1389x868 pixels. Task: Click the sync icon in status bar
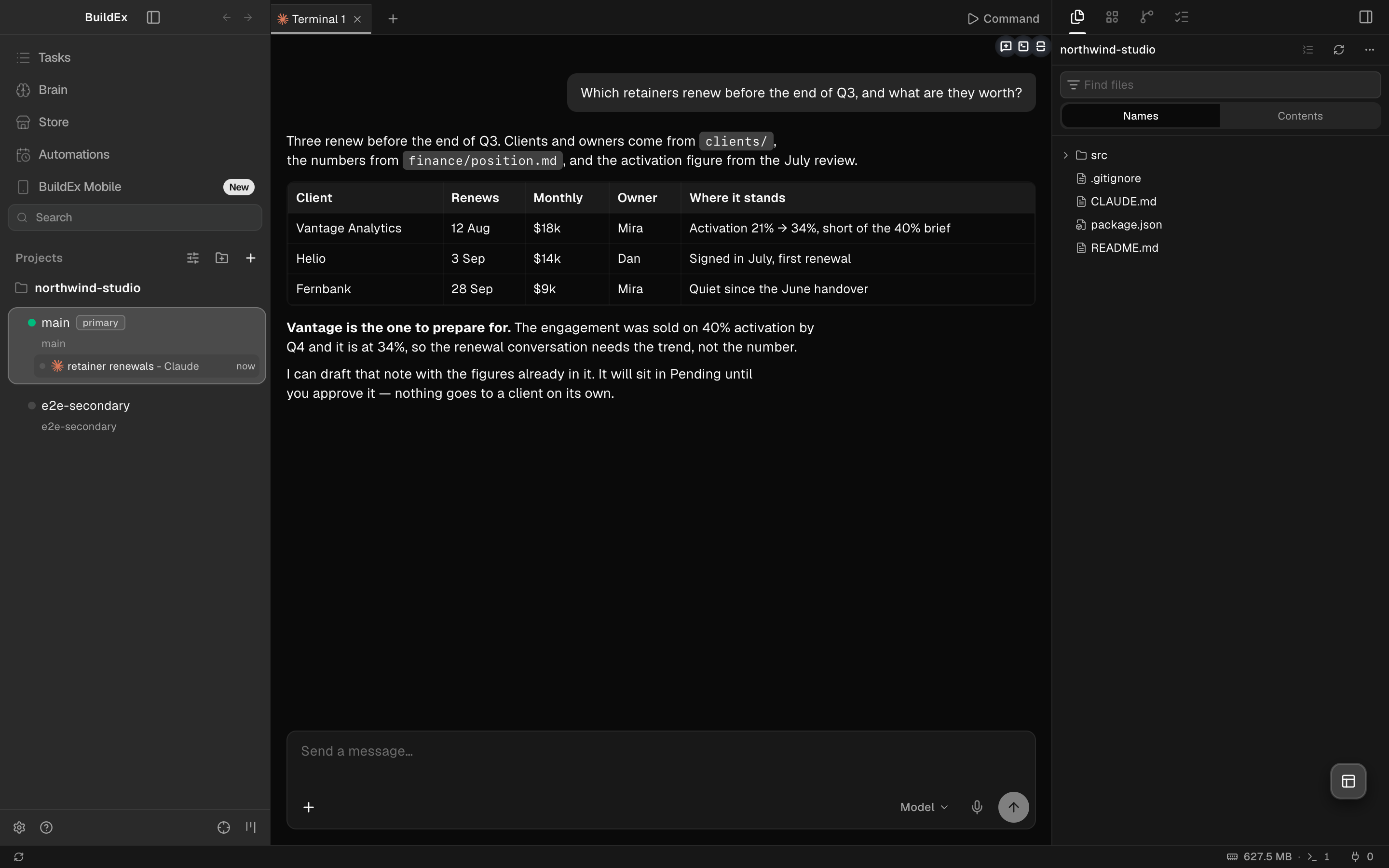19,857
